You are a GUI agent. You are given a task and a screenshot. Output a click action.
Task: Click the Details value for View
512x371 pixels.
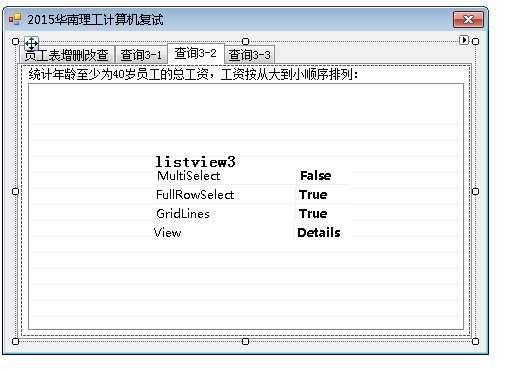point(319,233)
